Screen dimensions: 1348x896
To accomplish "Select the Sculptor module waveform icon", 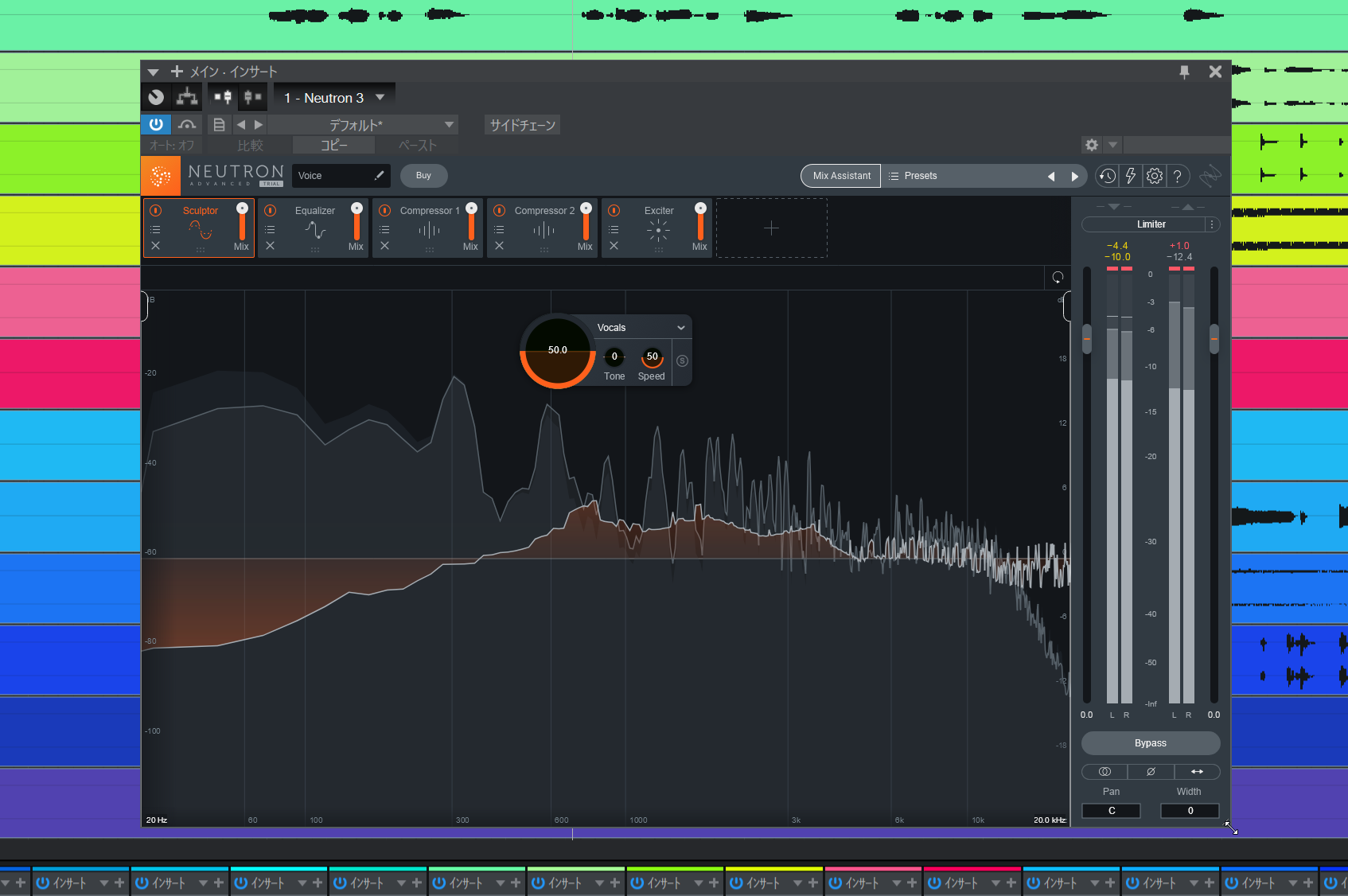I will click(x=201, y=230).
